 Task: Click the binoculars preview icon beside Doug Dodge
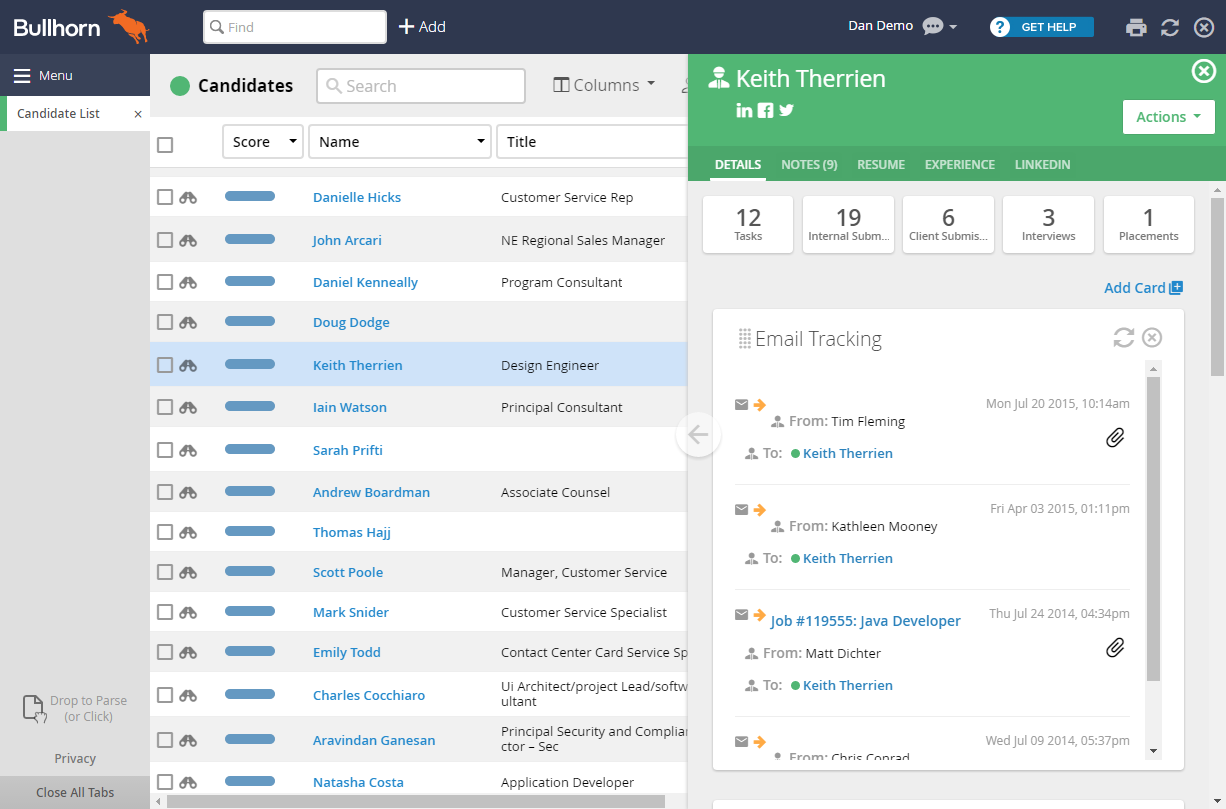pos(190,322)
